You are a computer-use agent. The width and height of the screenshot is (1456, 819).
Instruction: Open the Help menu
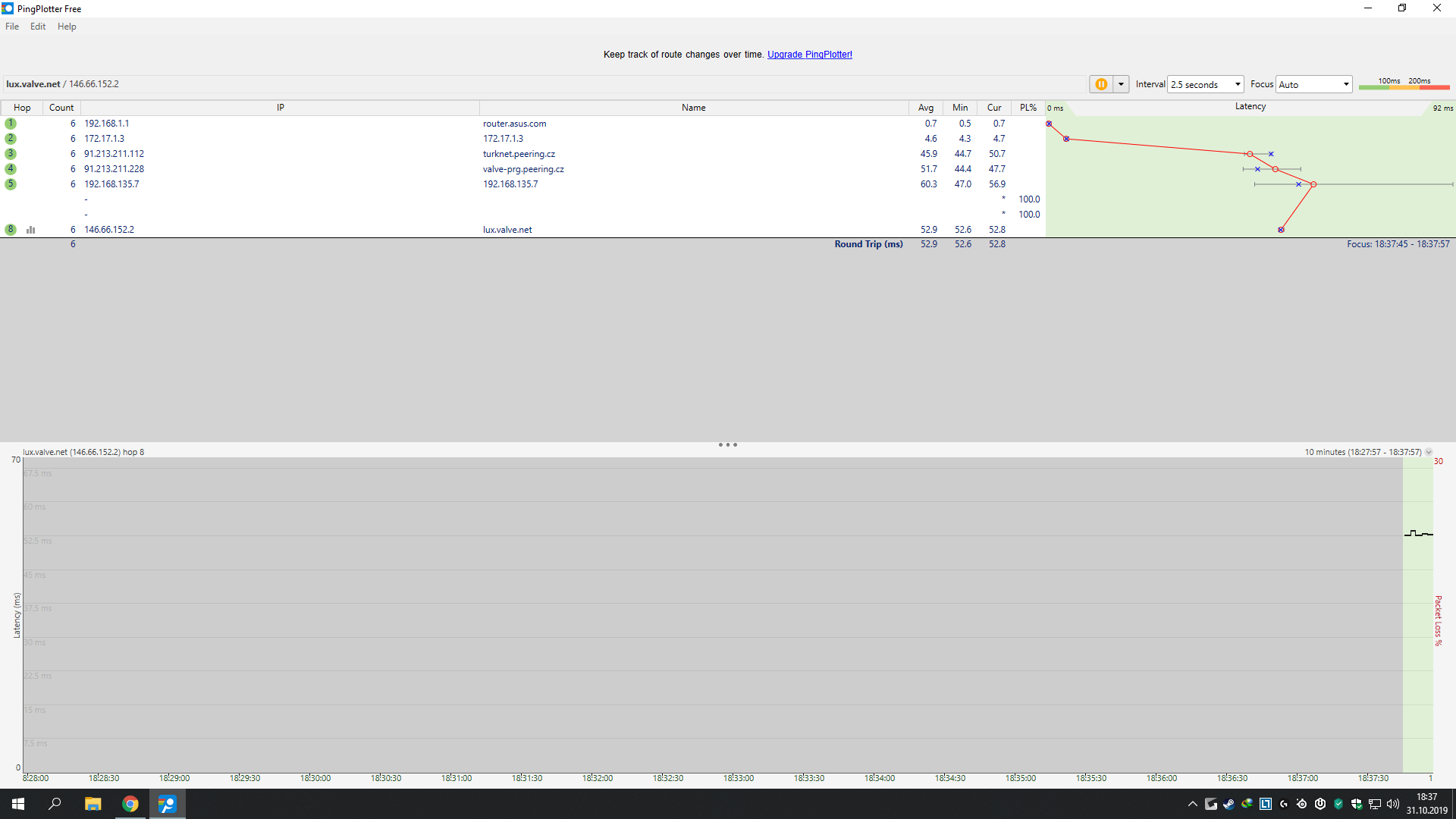pyautogui.click(x=67, y=27)
